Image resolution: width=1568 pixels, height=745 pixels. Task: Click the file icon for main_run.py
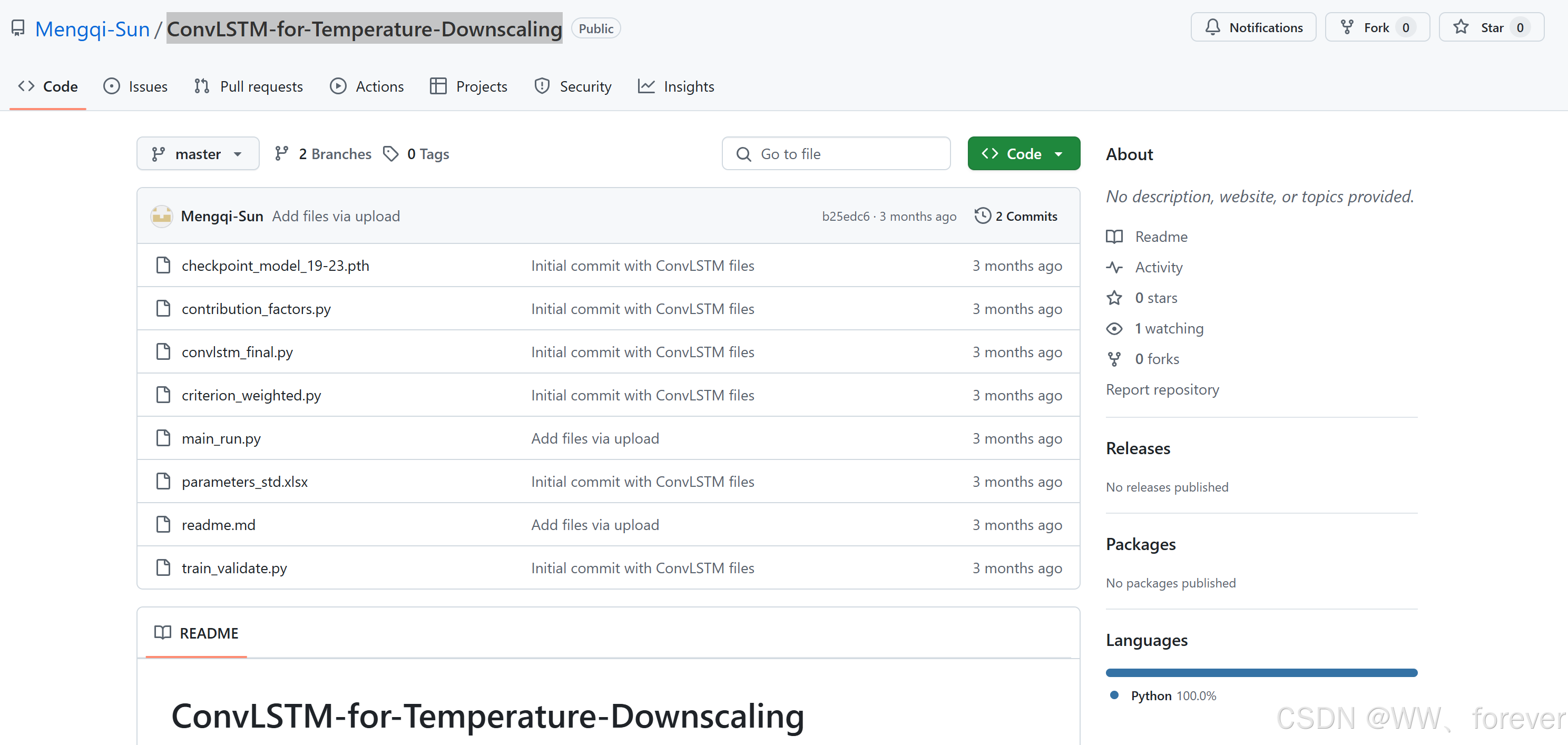[163, 438]
